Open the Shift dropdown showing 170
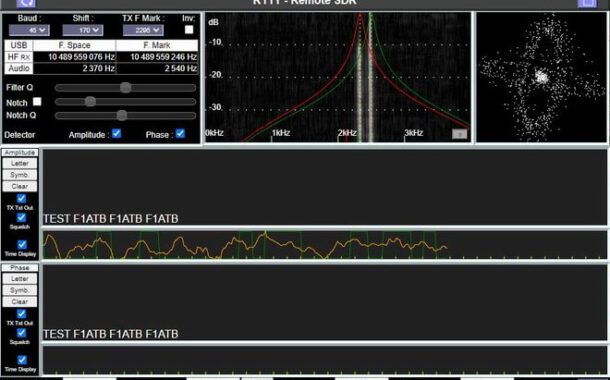Image resolution: width=610 pixels, height=380 pixels. click(x=83, y=30)
